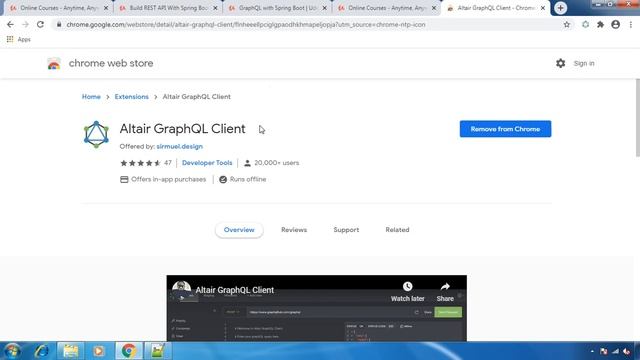Image resolution: width=640 pixels, height=360 pixels.
Task: Open the Chrome three-dot menu
Action: click(x=631, y=24)
